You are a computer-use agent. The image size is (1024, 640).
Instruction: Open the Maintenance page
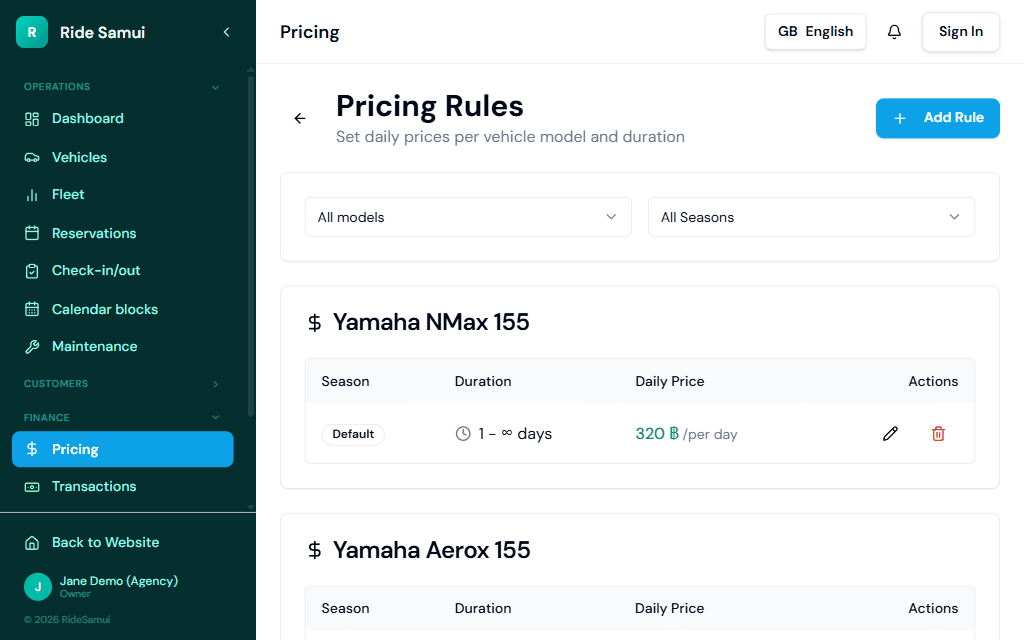click(123, 347)
